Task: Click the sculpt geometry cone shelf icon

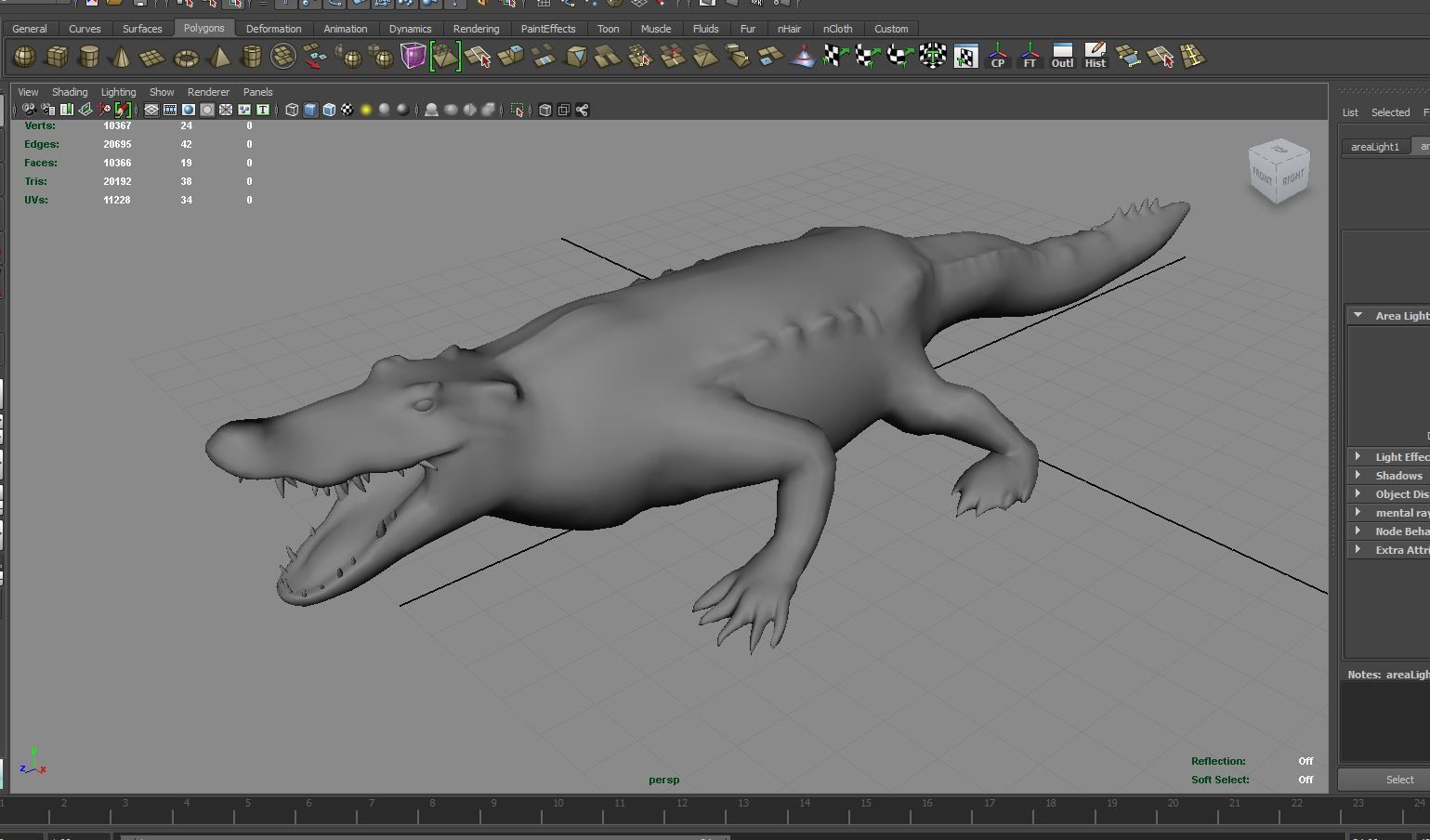Action: [x=803, y=58]
